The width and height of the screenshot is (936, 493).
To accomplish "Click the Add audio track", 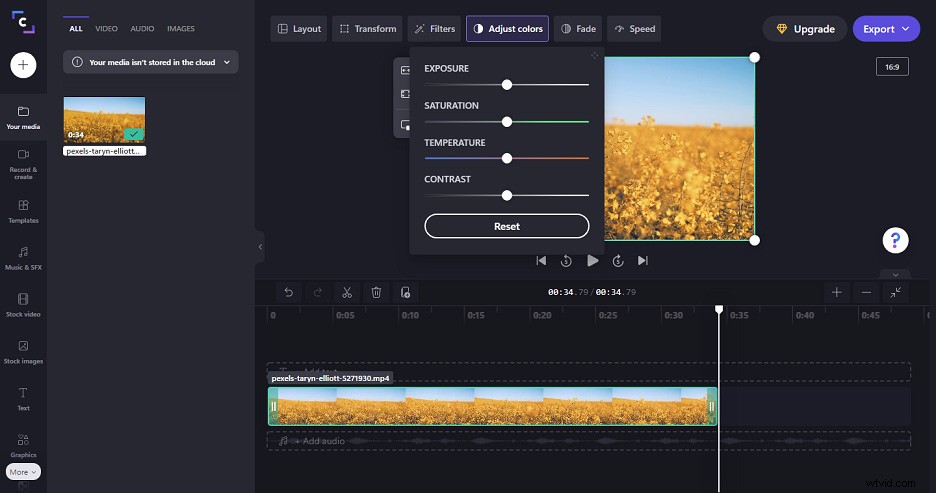I will coord(588,441).
